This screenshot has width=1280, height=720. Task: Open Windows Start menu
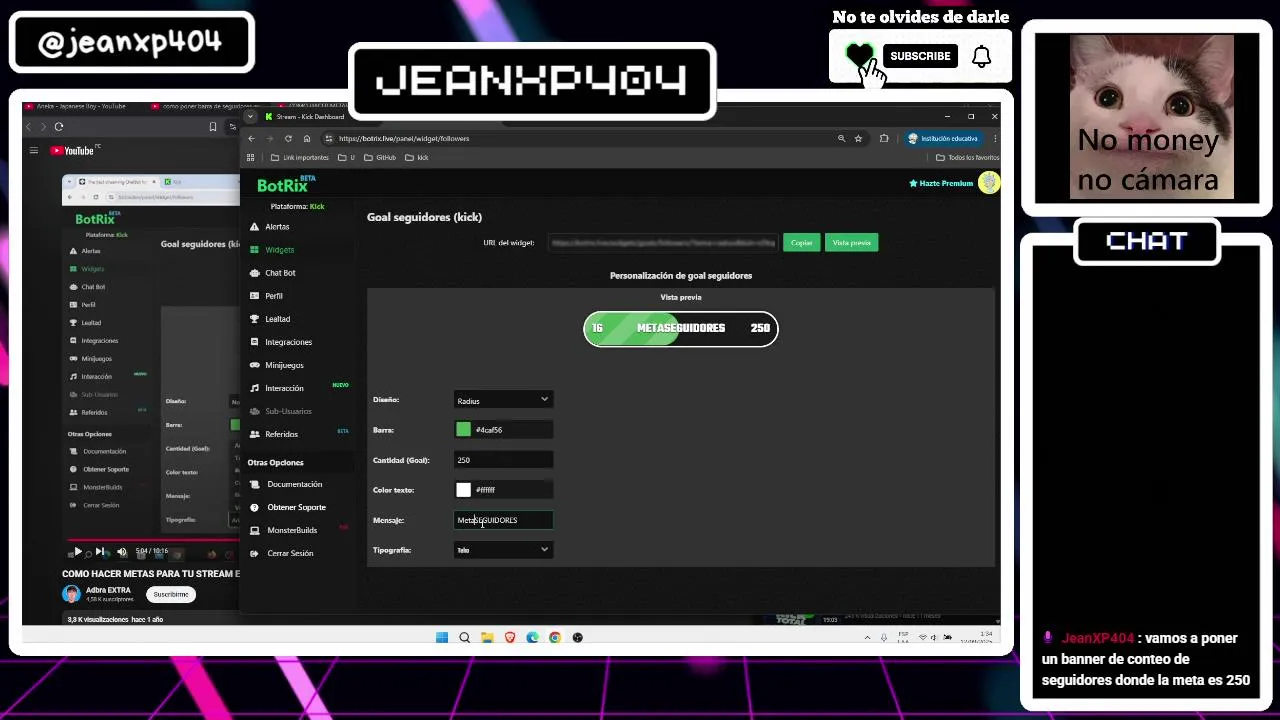tap(441, 638)
